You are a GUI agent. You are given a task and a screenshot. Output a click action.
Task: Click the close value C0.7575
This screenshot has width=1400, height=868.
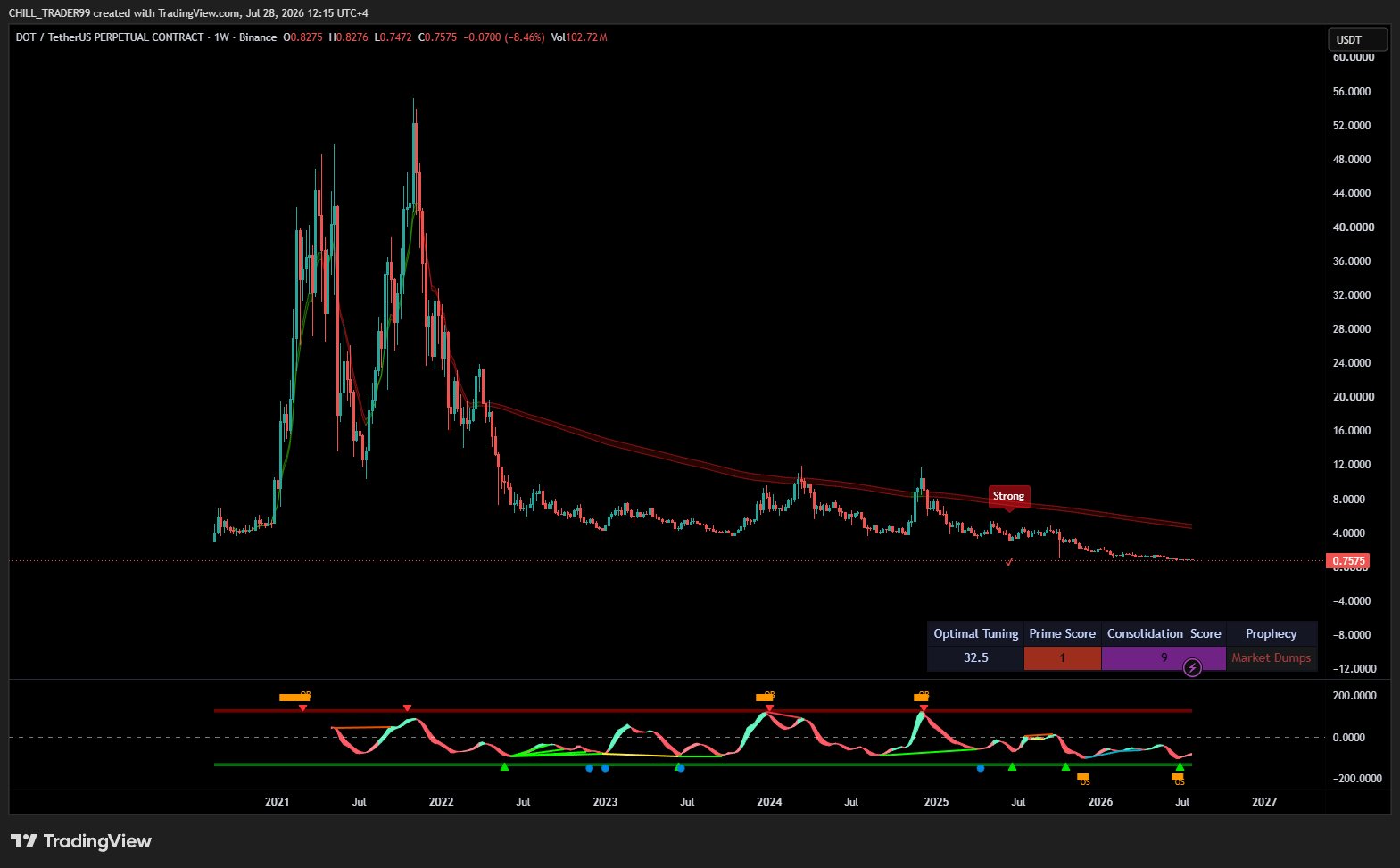[x=437, y=37]
